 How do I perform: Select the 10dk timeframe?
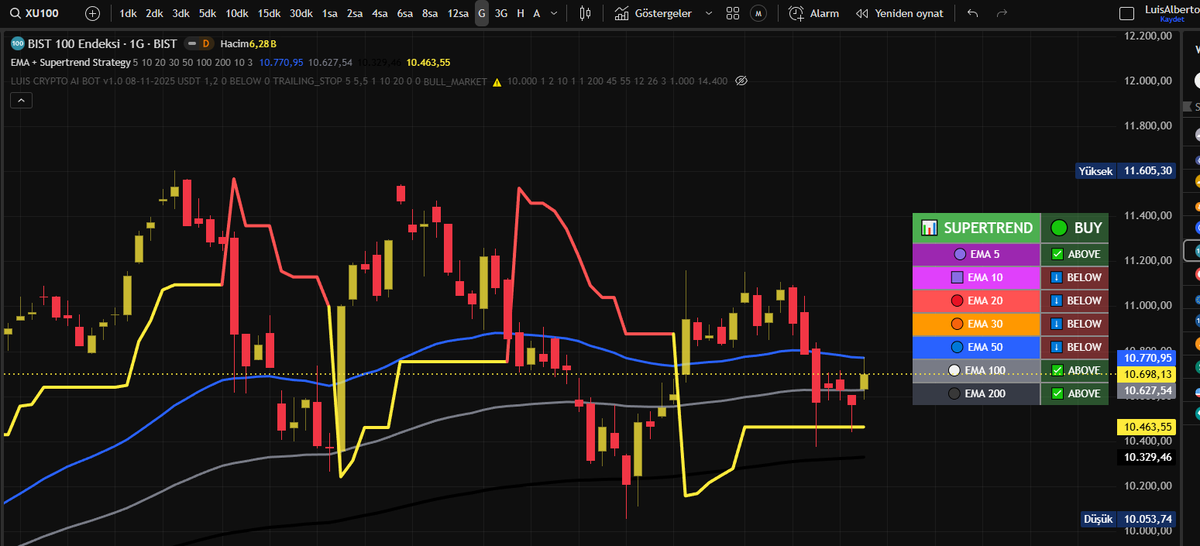[237, 14]
